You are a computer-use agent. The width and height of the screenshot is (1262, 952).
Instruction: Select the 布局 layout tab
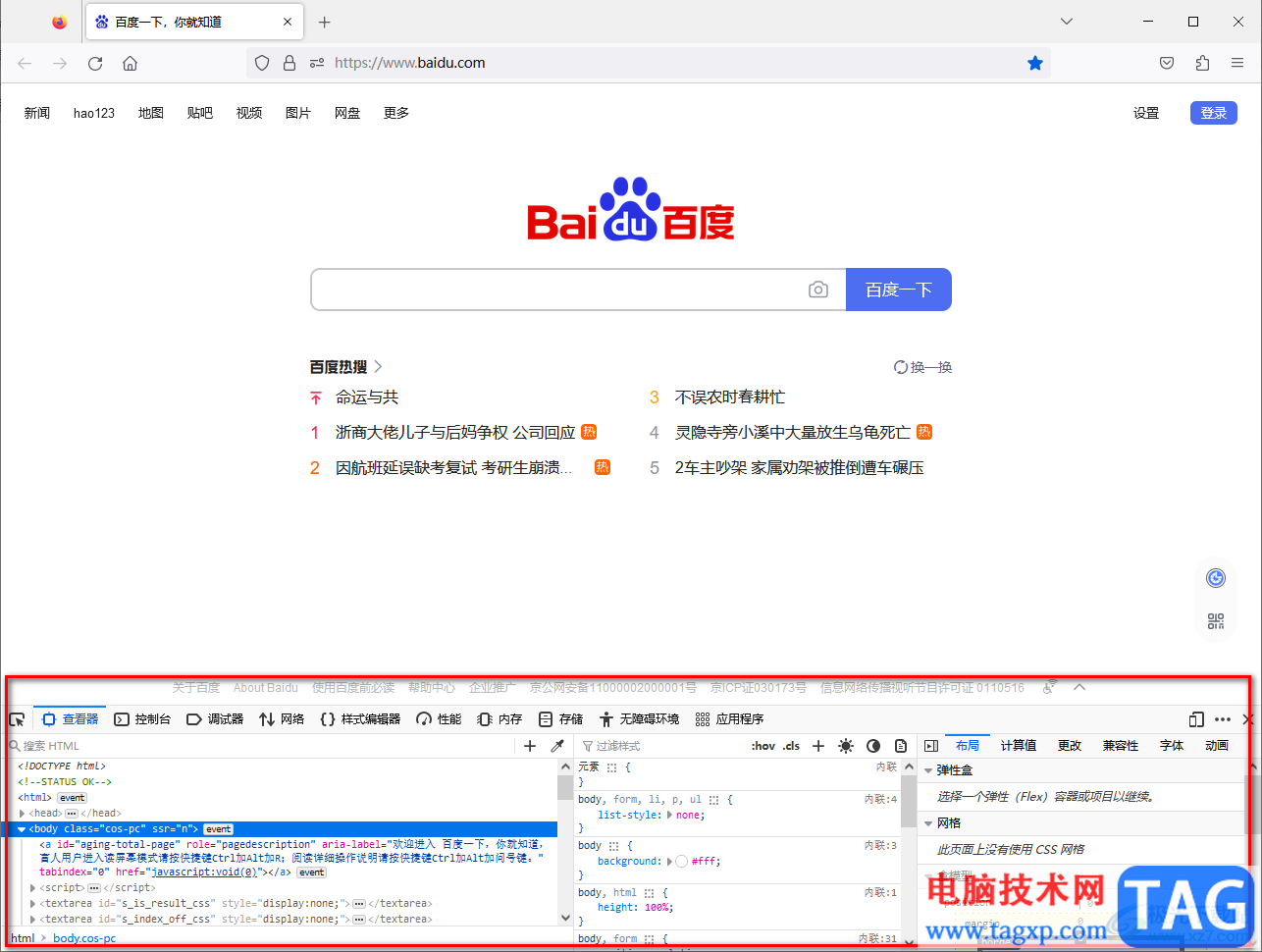pos(968,746)
